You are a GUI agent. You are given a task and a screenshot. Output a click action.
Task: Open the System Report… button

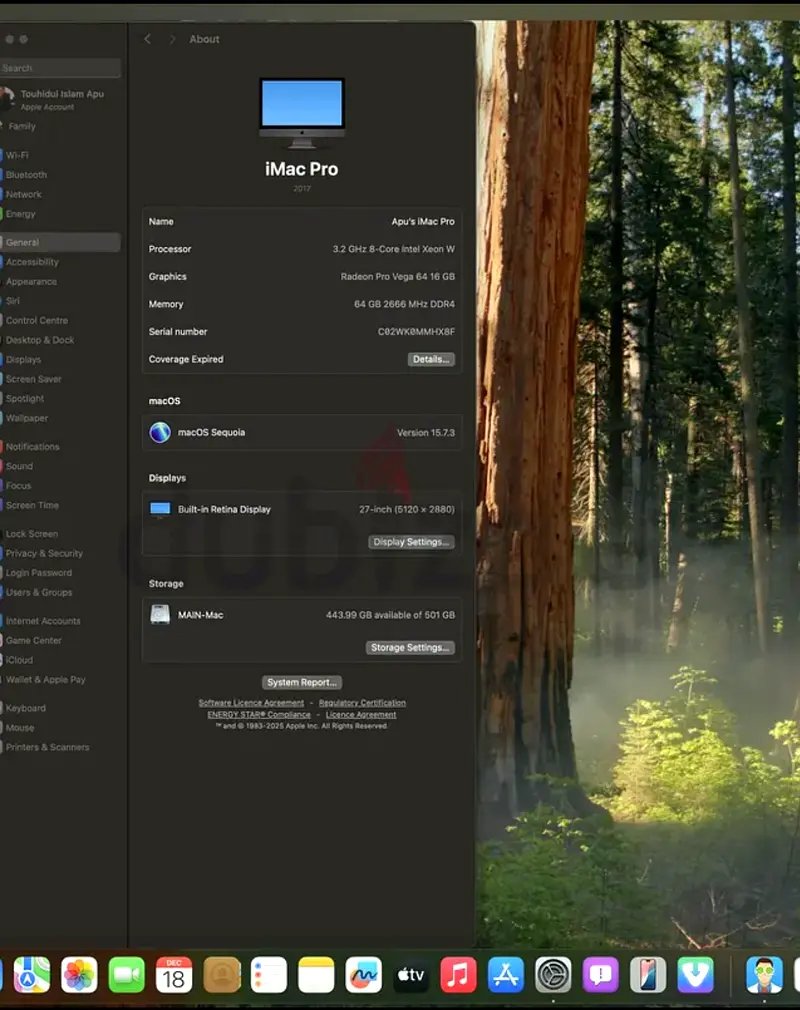coord(302,682)
